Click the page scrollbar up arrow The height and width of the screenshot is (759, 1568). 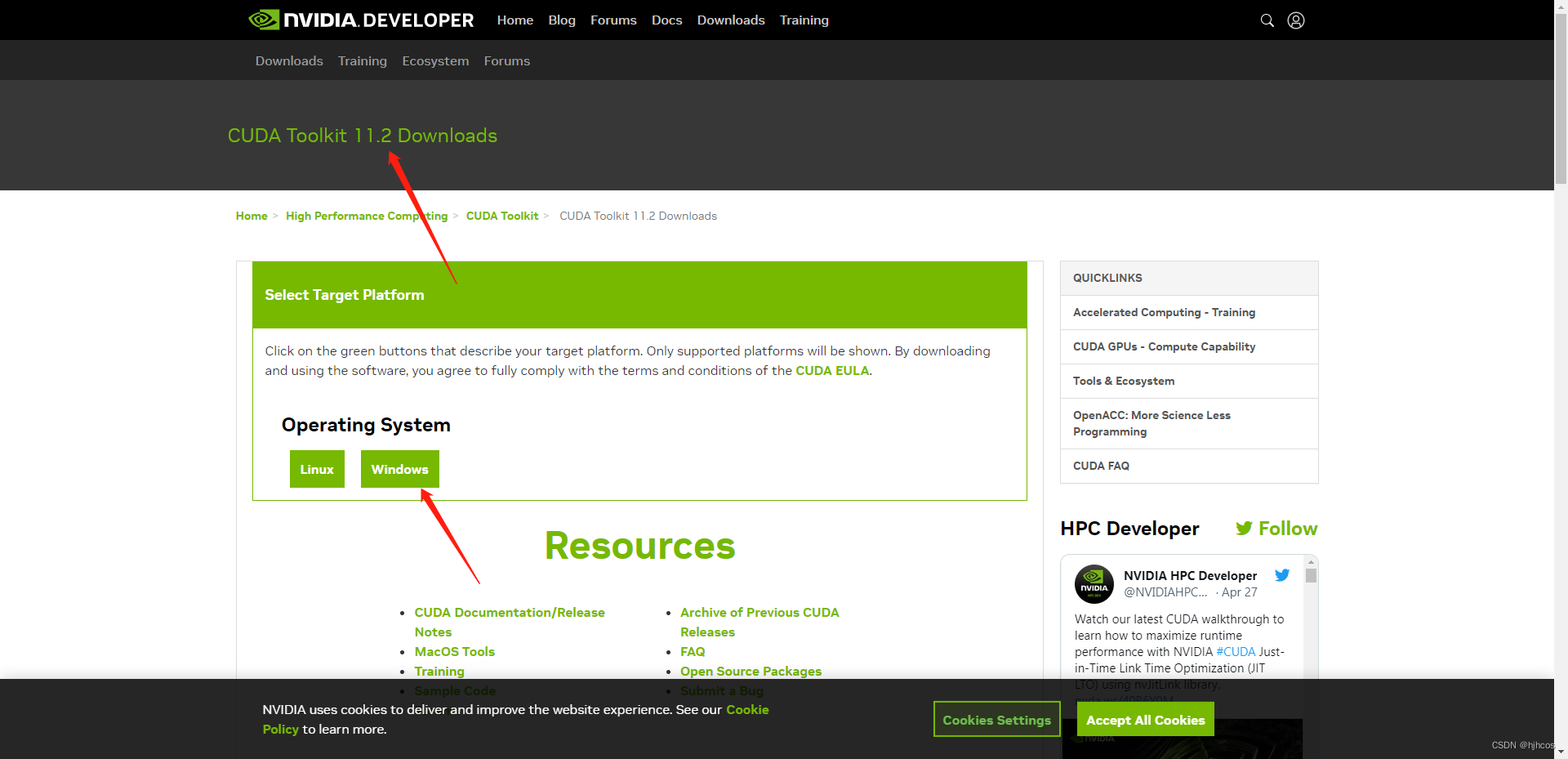point(1561,6)
